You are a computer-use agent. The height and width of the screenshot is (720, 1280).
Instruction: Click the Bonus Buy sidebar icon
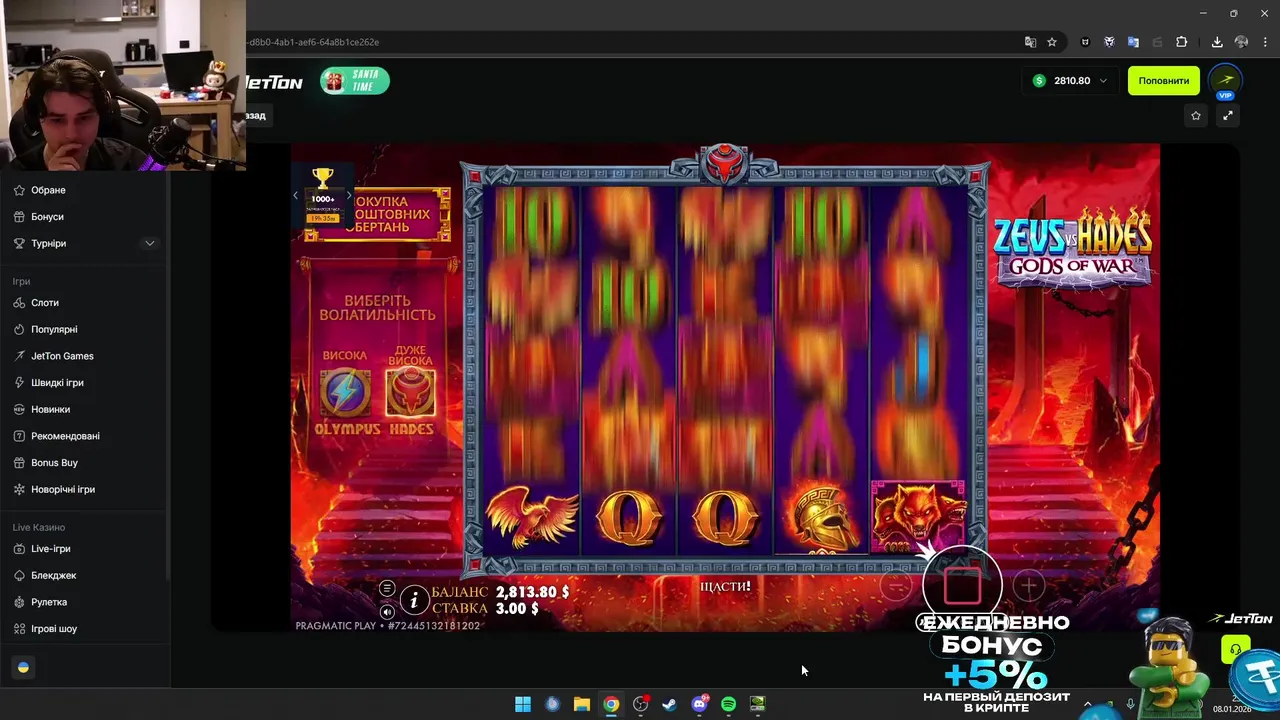tap(20, 463)
